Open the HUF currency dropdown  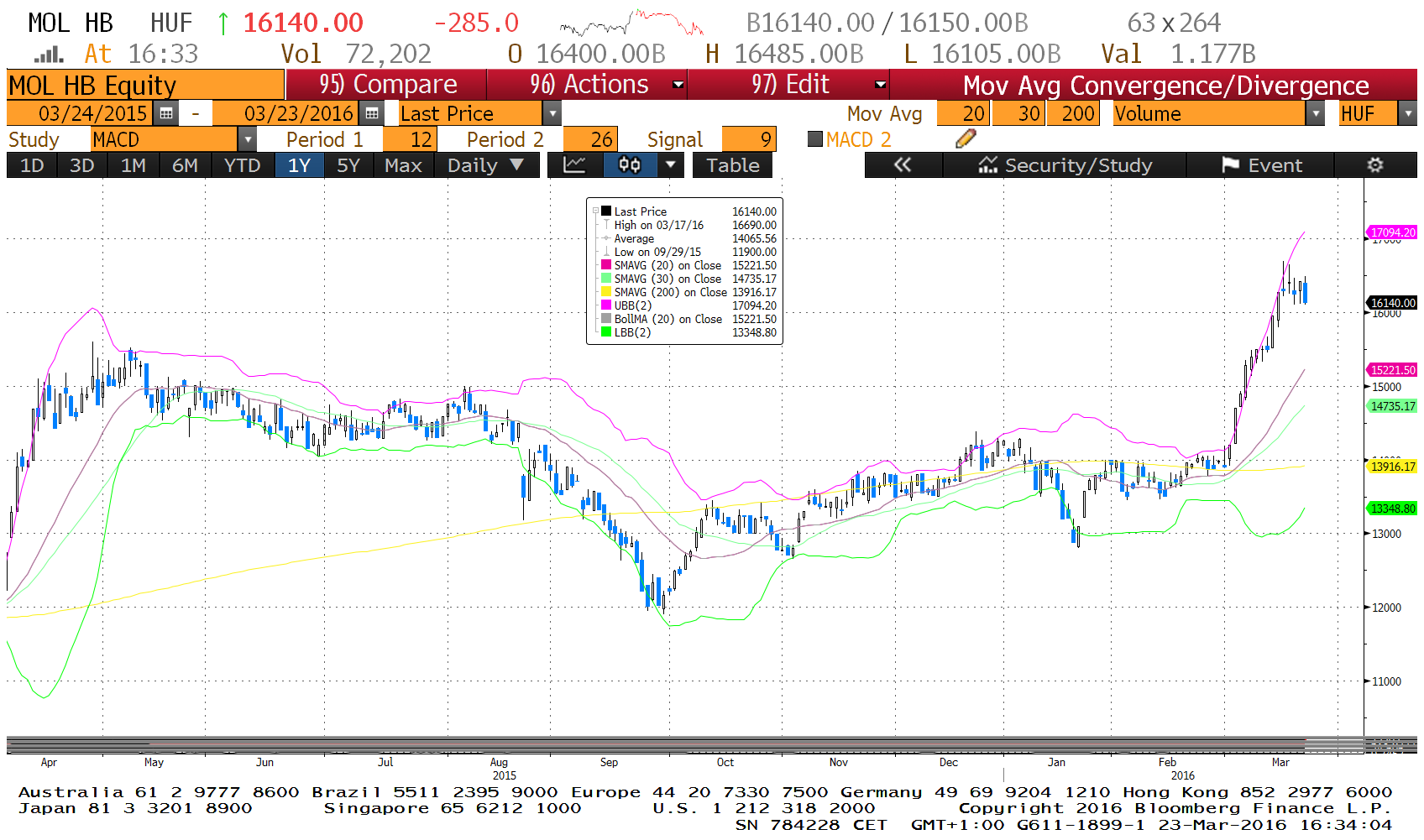point(1408,113)
